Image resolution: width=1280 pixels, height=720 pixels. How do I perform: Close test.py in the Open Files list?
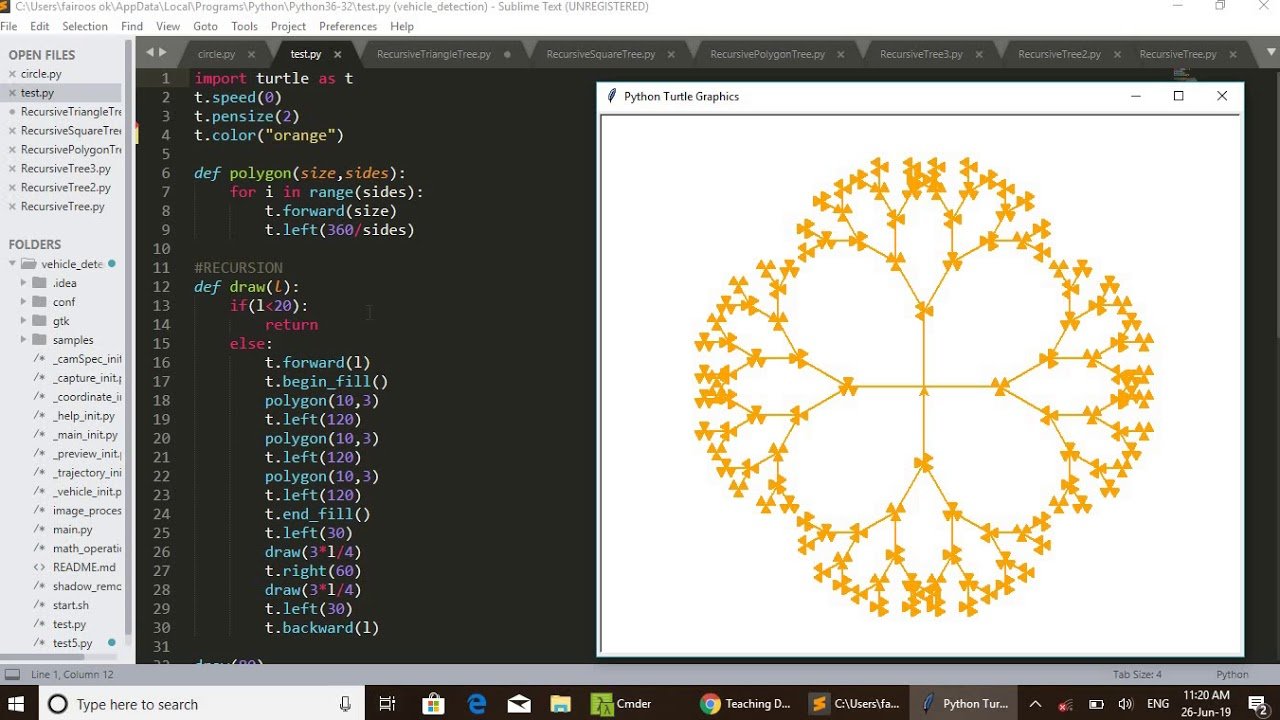[12, 93]
